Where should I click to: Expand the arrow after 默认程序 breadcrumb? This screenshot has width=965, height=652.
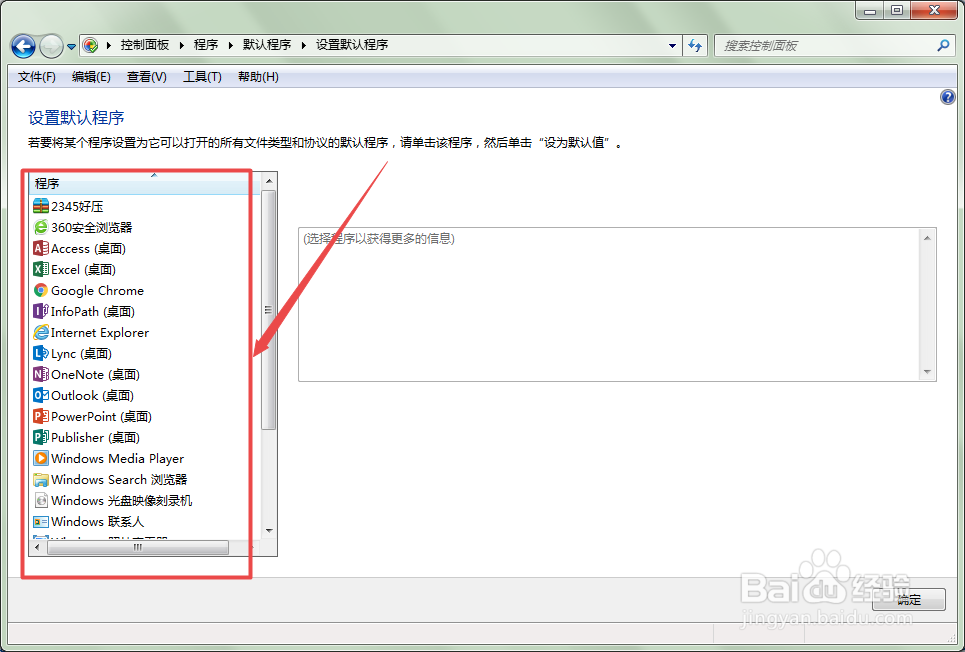[x=303, y=45]
